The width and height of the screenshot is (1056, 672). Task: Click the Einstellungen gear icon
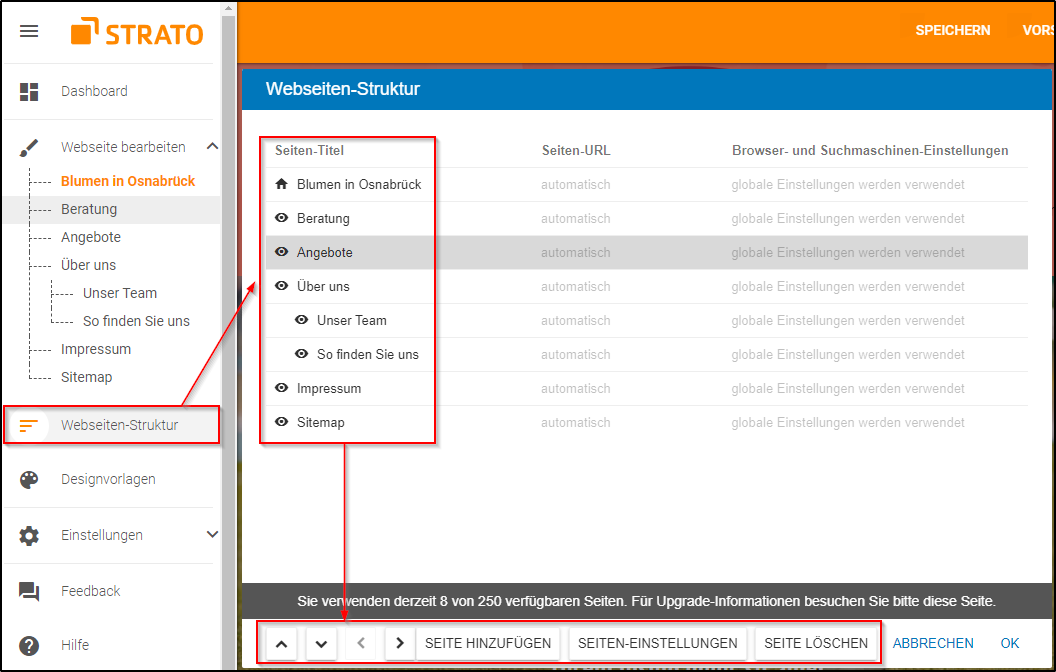[x=29, y=535]
